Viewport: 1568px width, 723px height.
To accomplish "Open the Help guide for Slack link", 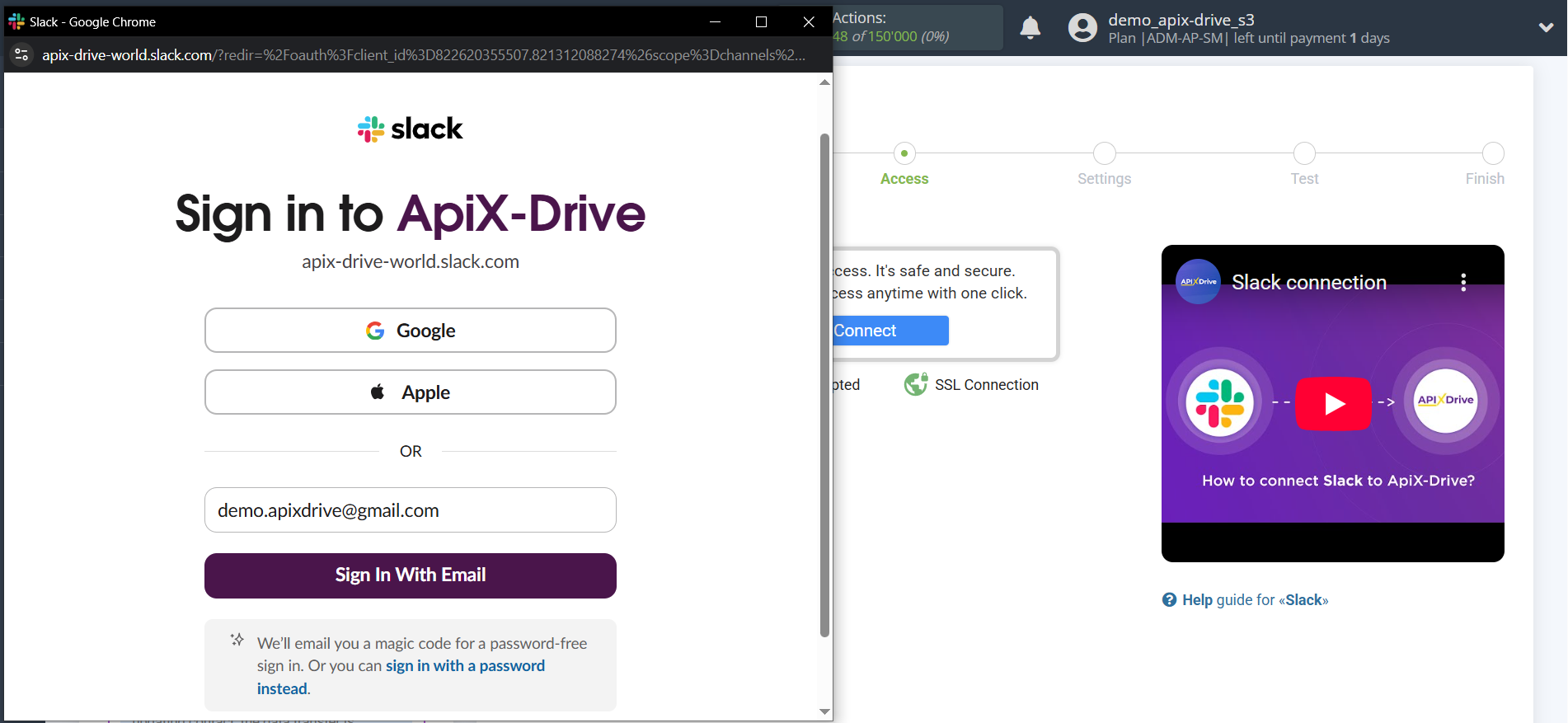I will (1255, 600).
